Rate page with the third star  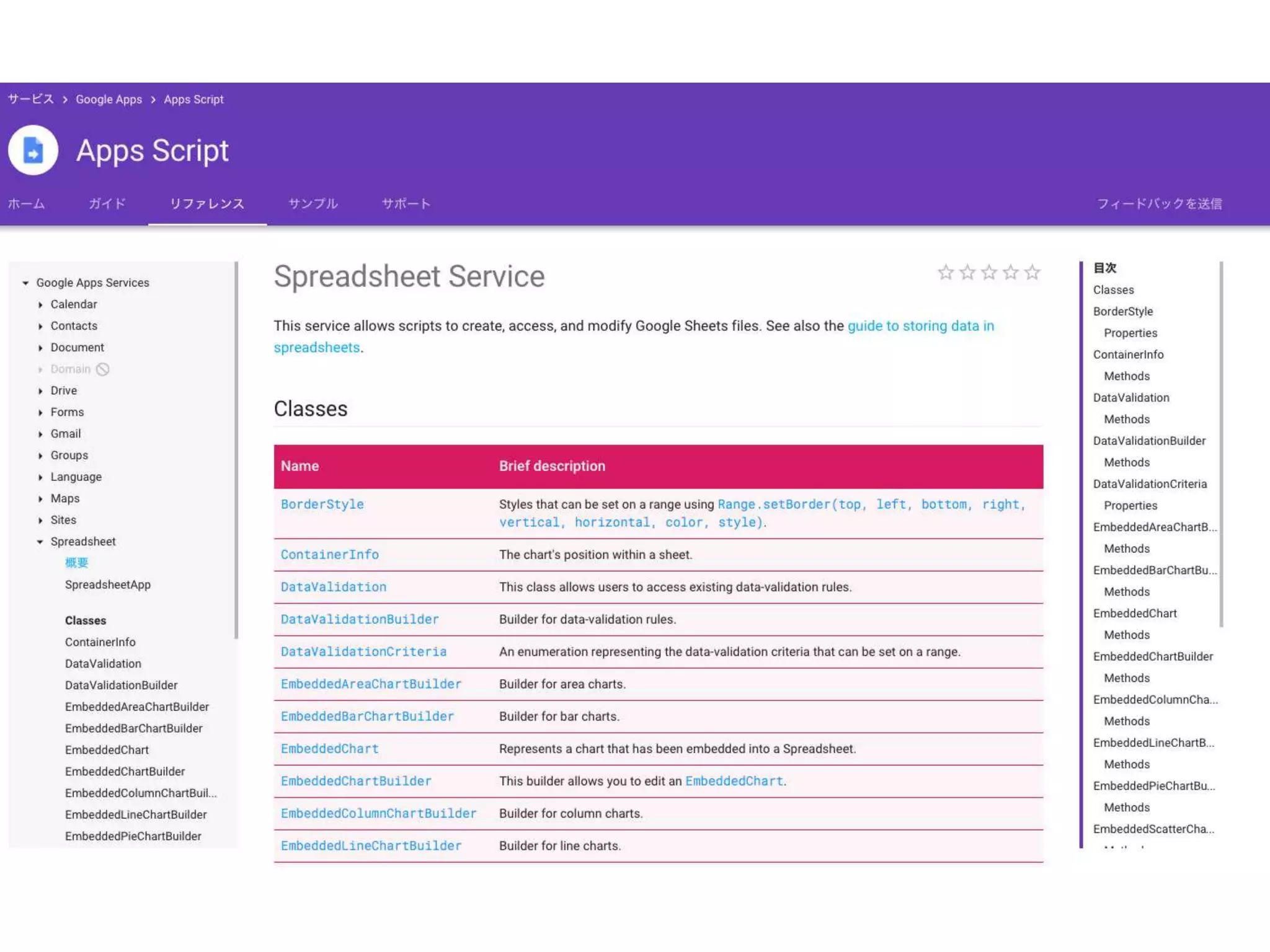pyautogui.click(x=989, y=273)
